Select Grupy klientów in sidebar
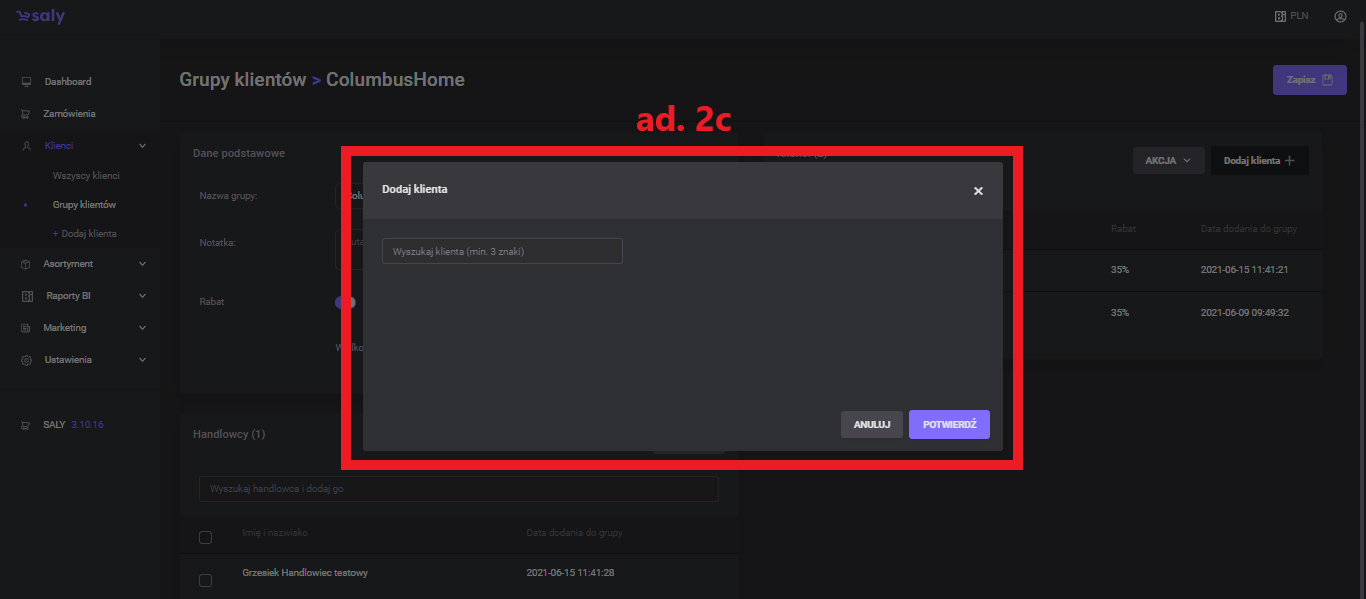 point(84,205)
